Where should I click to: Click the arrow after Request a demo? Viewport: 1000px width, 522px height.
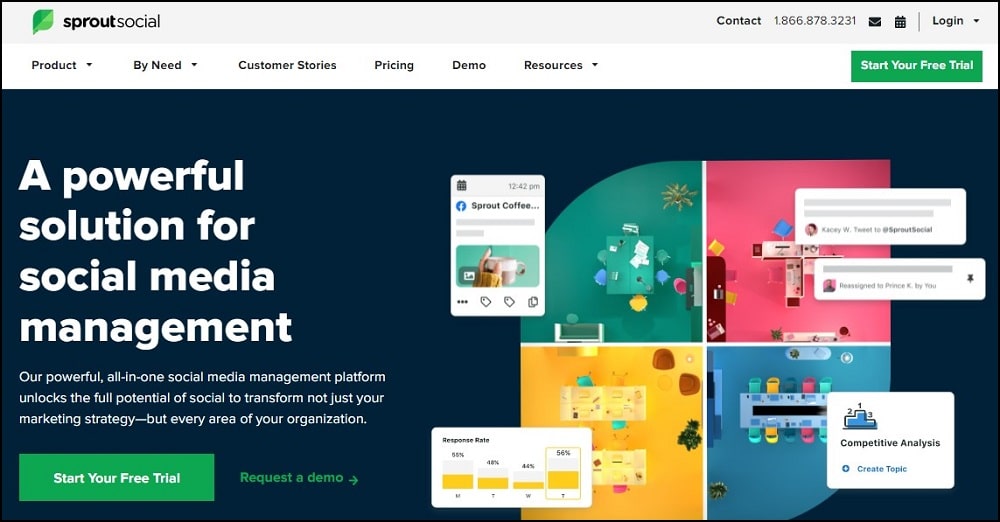click(x=354, y=480)
